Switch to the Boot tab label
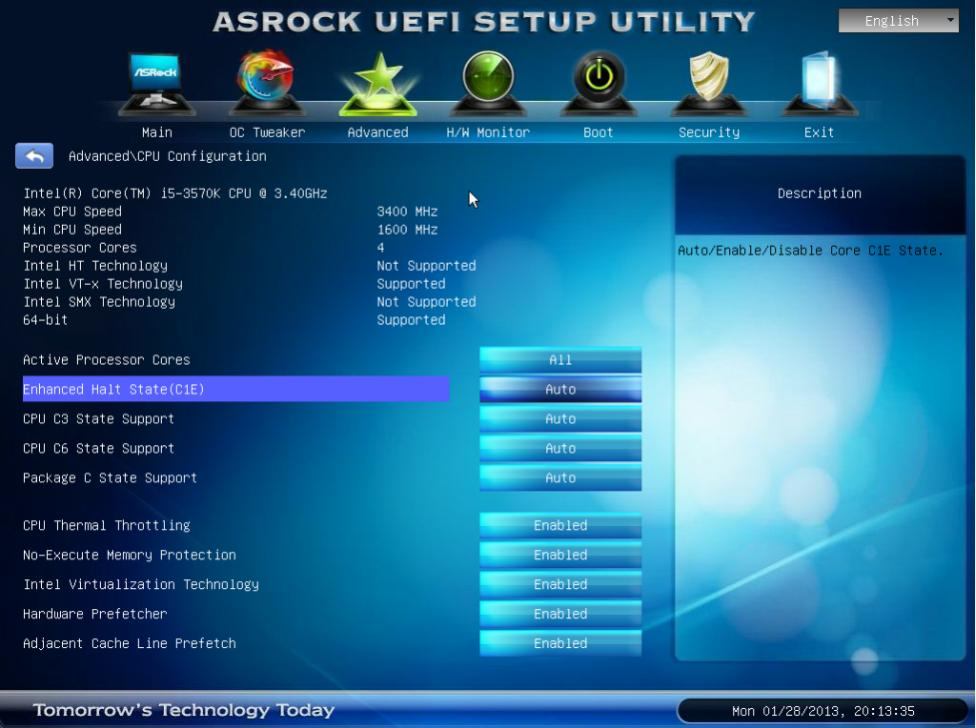Screen dimensions: 976x728 598,132
